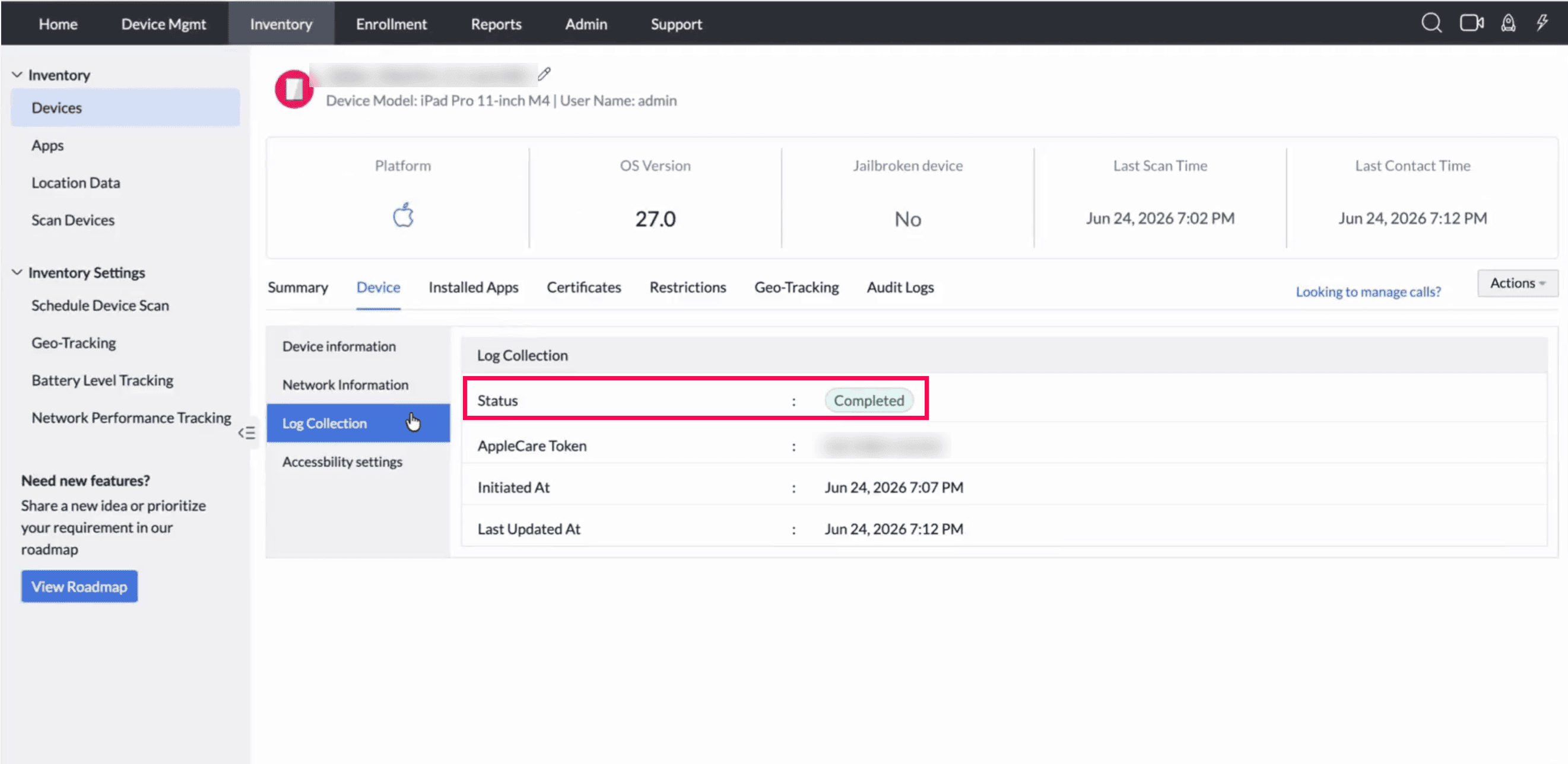The height and width of the screenshot is (764, 1568).
Task: Select Network Information in the sub-menu
Action: coord(345,384)
